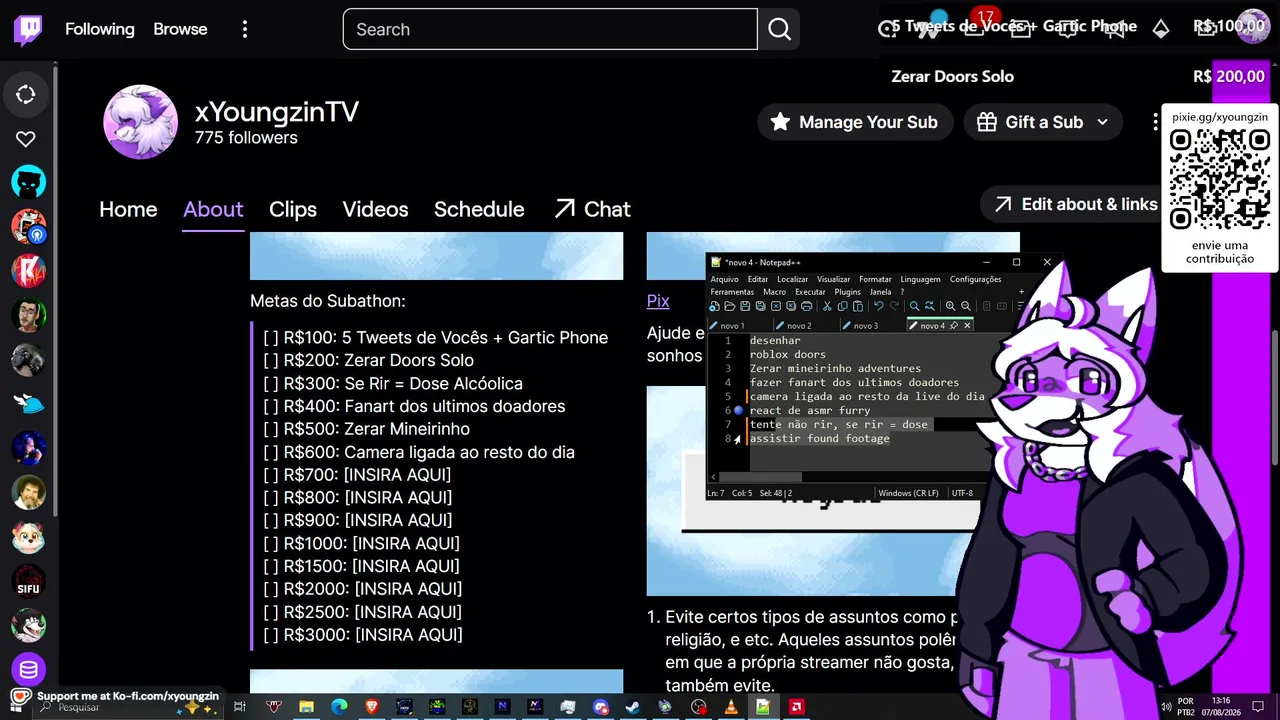Switch to the Home channel tab

pyautogui.click(x=128, y=209)
